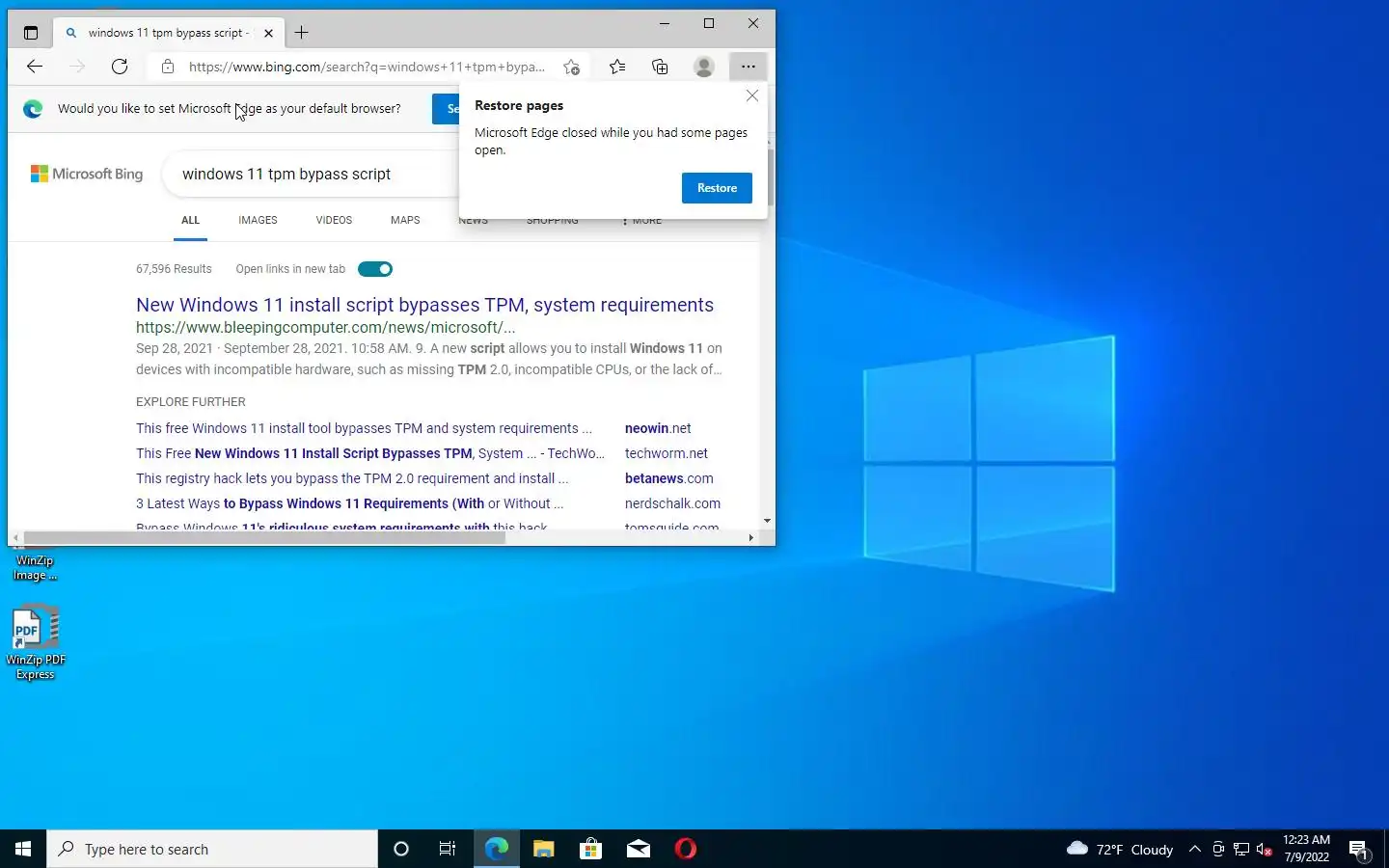Open the techworm.net install script link
The image size is (1389, 868).
coord(370,453)
